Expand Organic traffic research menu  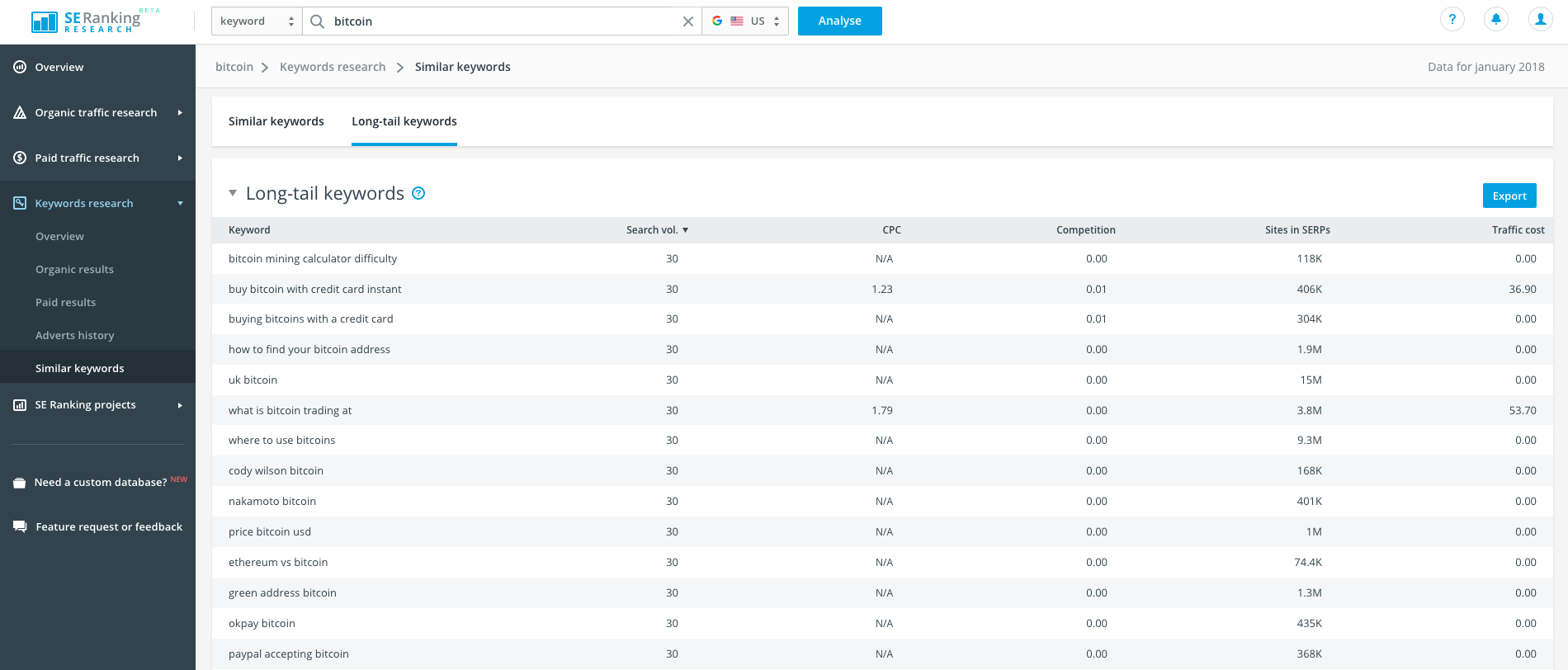pyautogui.click(x=97, y=112)
